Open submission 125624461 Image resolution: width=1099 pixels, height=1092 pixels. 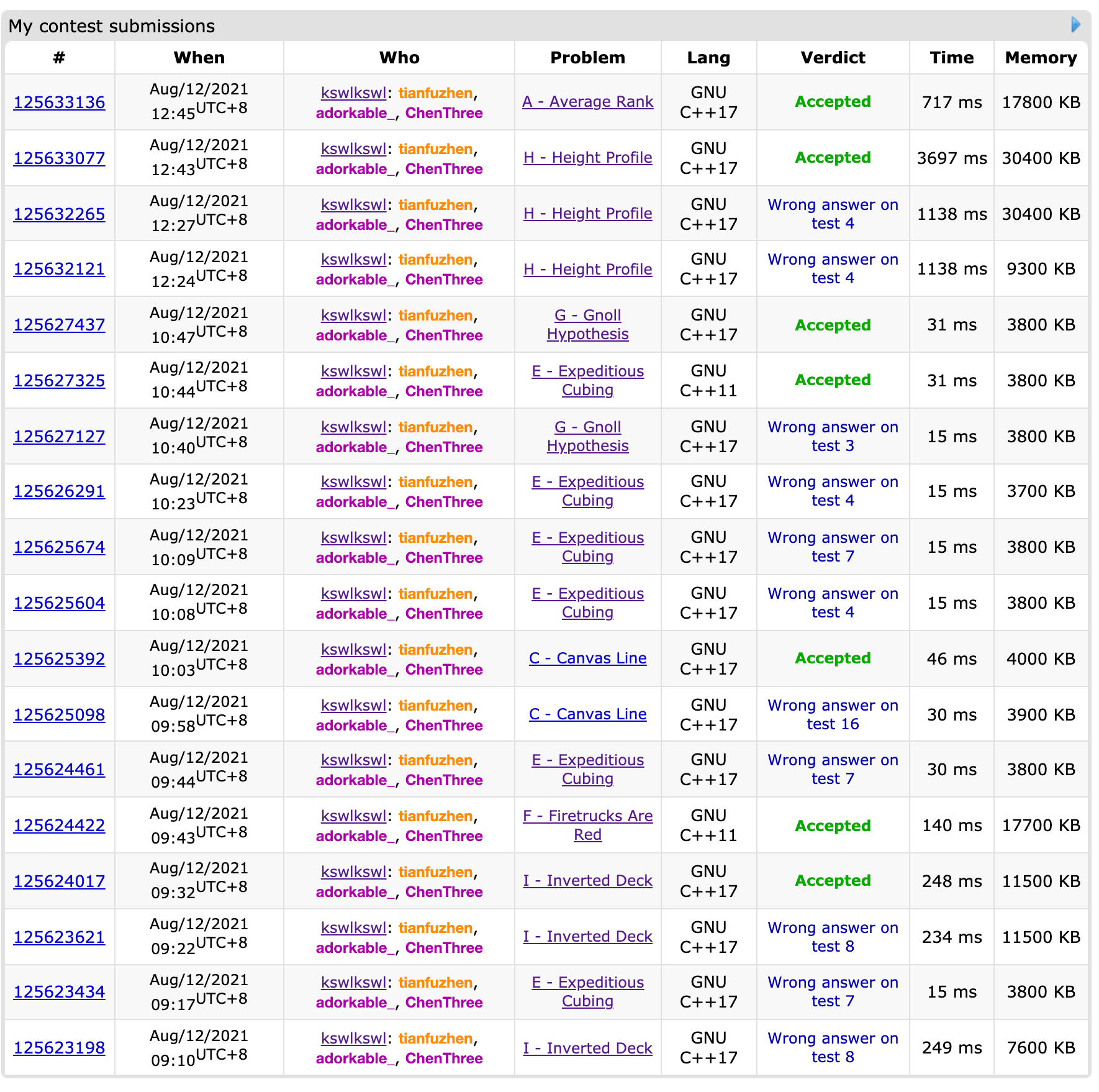point(60,770)
